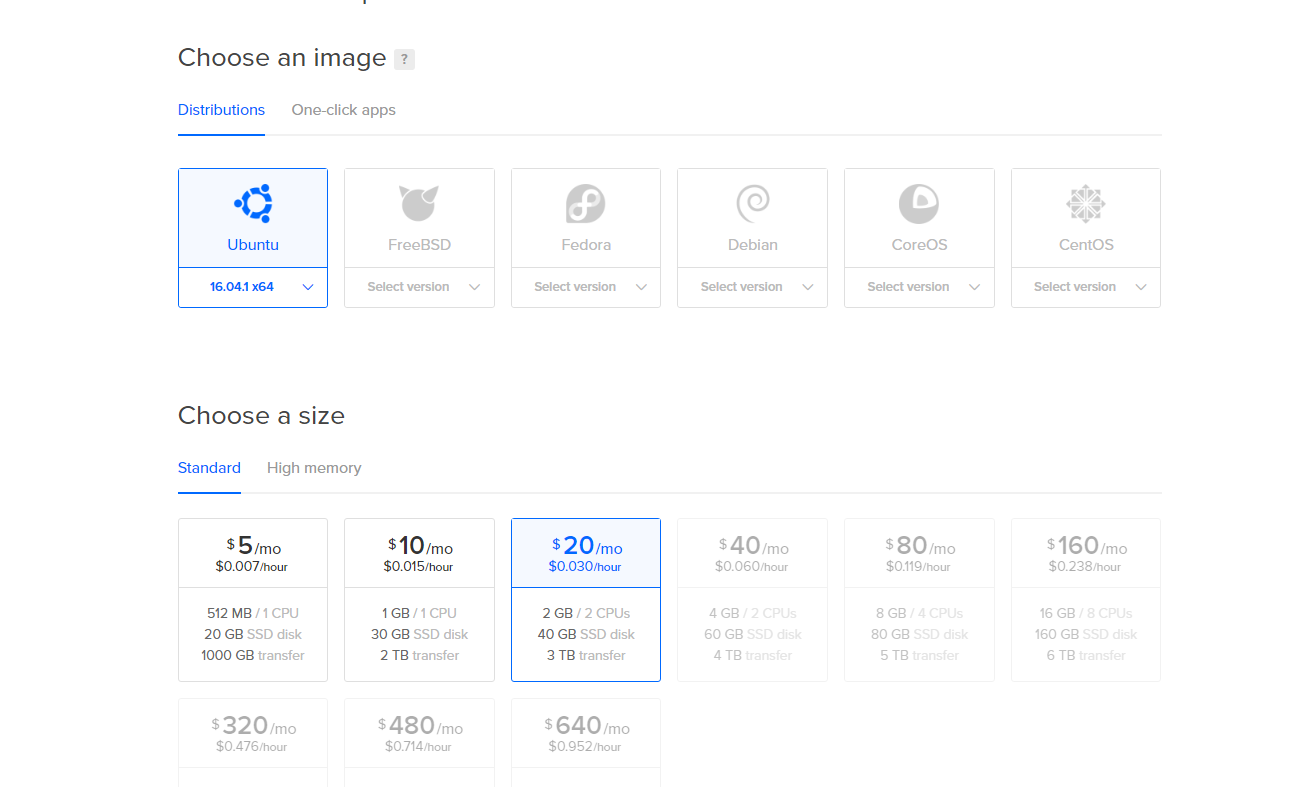Pick the Fedora logo icon

click(x=586, y=204)
